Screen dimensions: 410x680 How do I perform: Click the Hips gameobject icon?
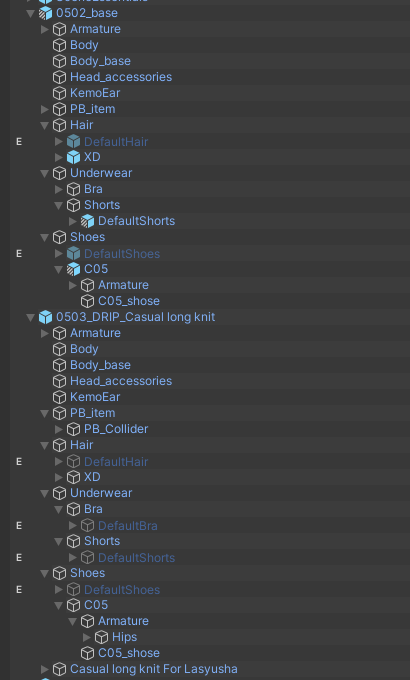(101, 637)
